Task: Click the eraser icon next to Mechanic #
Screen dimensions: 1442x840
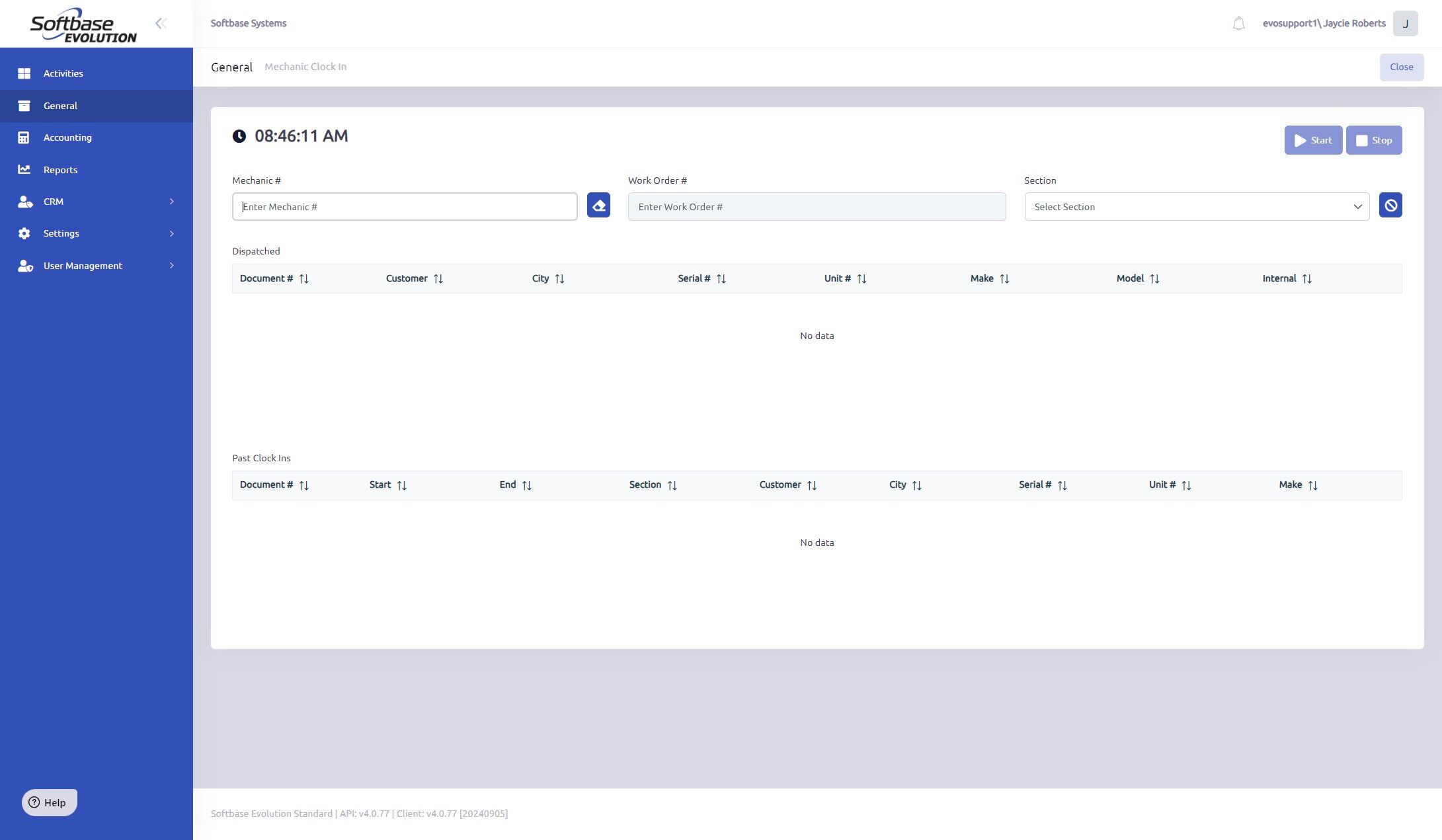Action: pyautogui.click(x=598, y=206)
